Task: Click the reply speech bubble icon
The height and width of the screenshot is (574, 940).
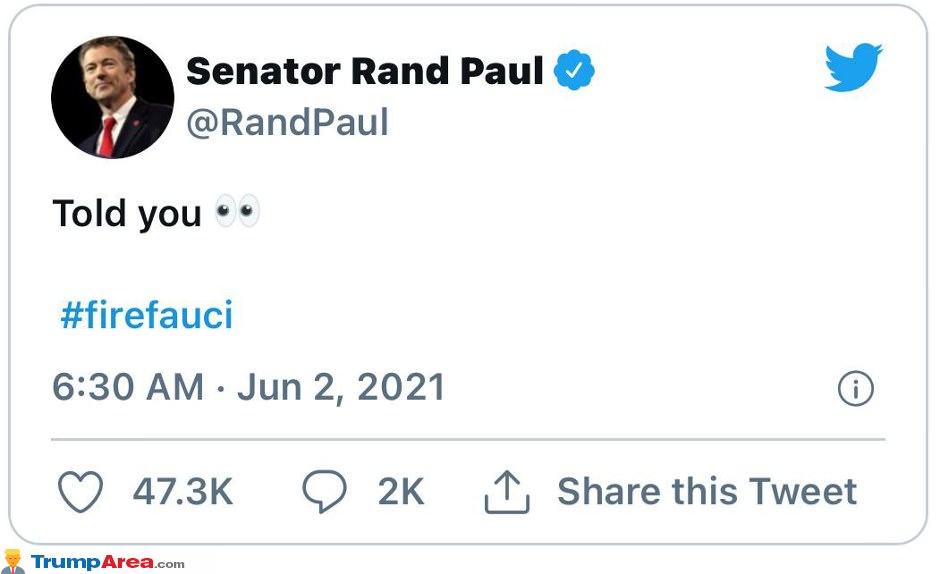Action: pyautogui.click(x=324, y=491)
